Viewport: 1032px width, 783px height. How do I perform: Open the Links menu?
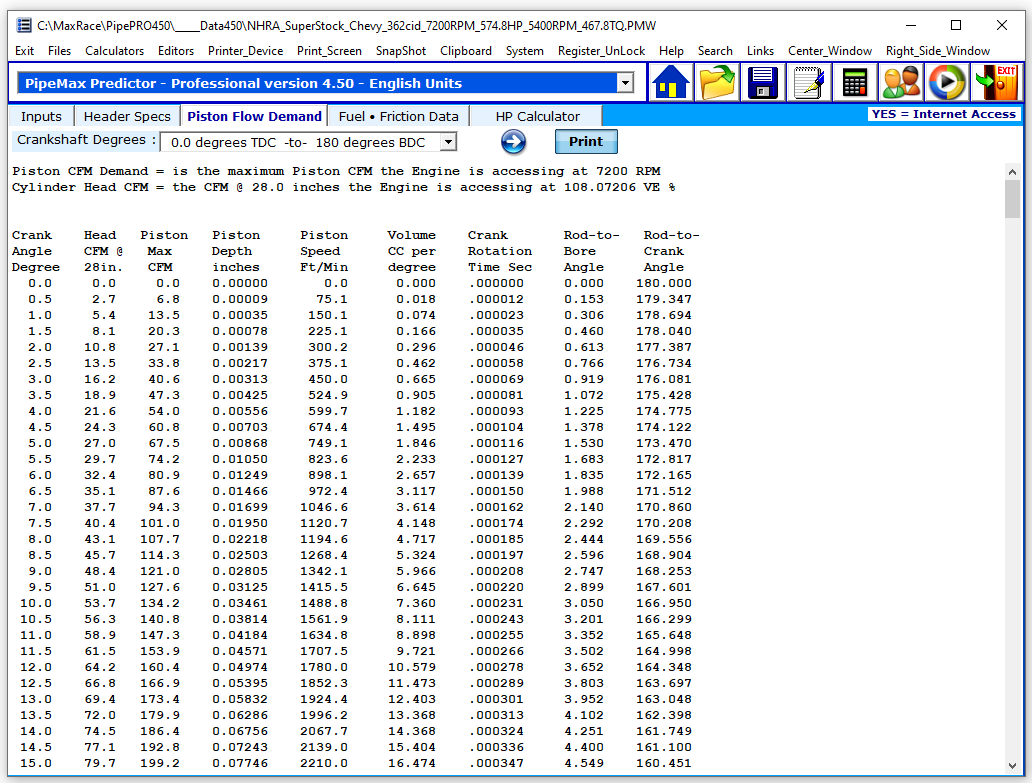click(760, 51)
